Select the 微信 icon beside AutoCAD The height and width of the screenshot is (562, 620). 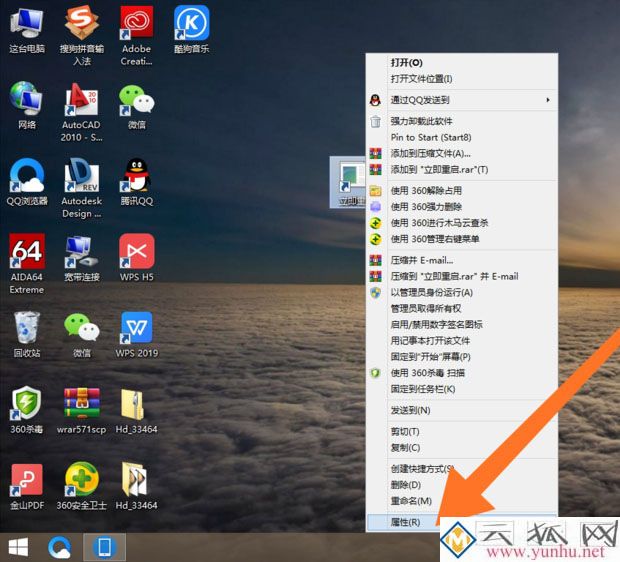click(136, 107)
